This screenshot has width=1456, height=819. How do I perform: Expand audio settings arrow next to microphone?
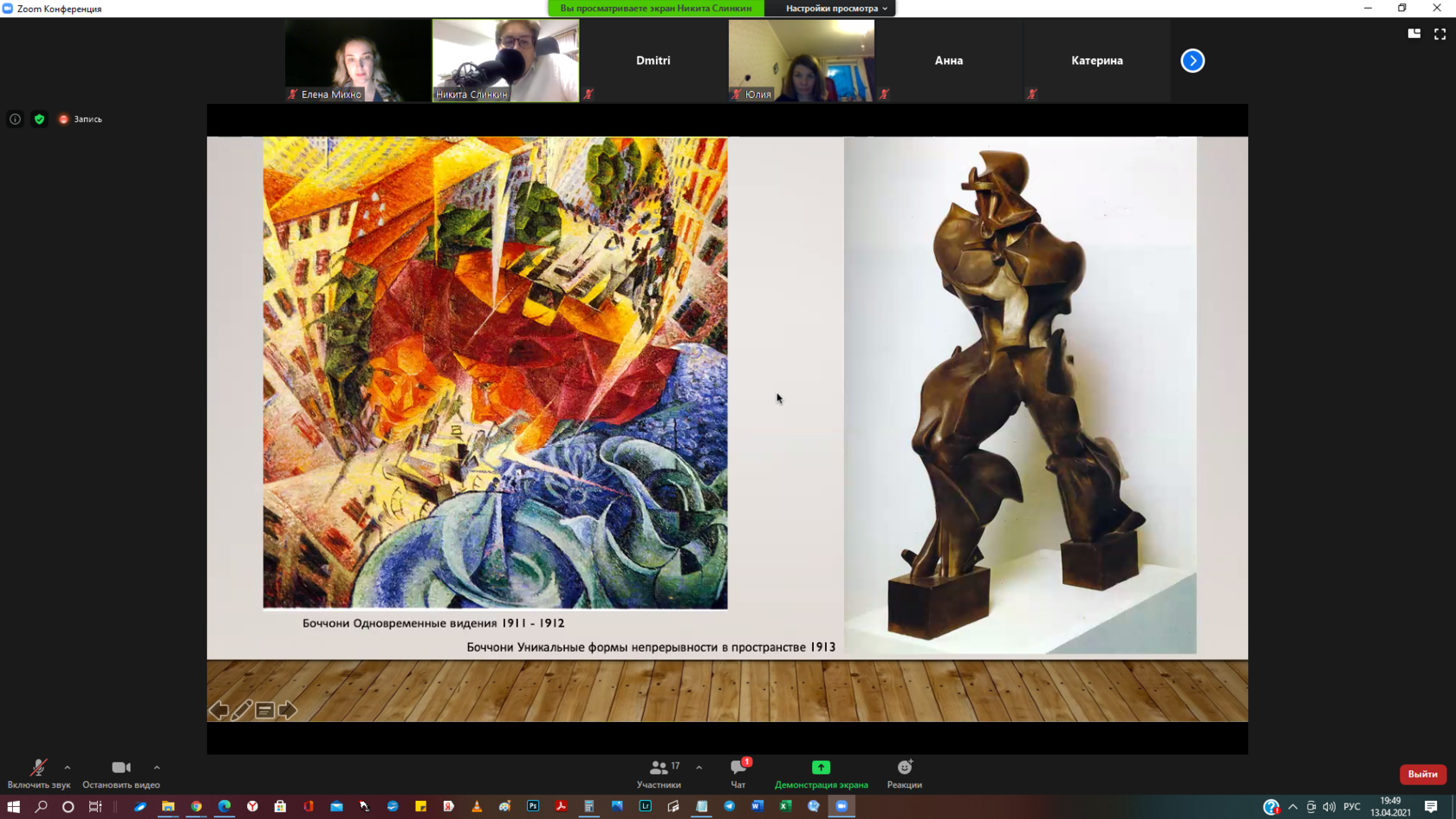68,767
